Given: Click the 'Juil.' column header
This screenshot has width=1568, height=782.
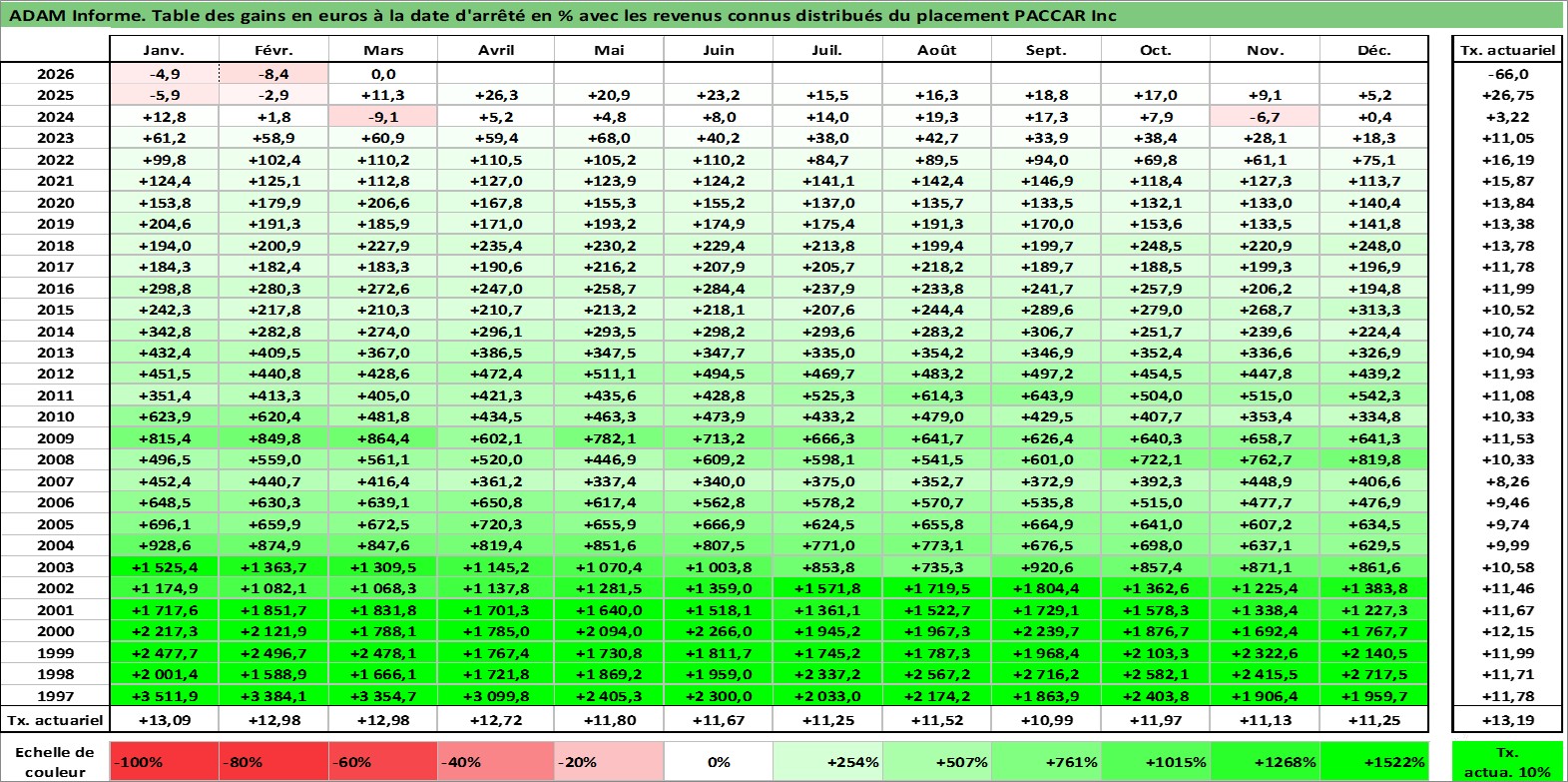Looking at the screenshot, I should (x=827, y=50).
